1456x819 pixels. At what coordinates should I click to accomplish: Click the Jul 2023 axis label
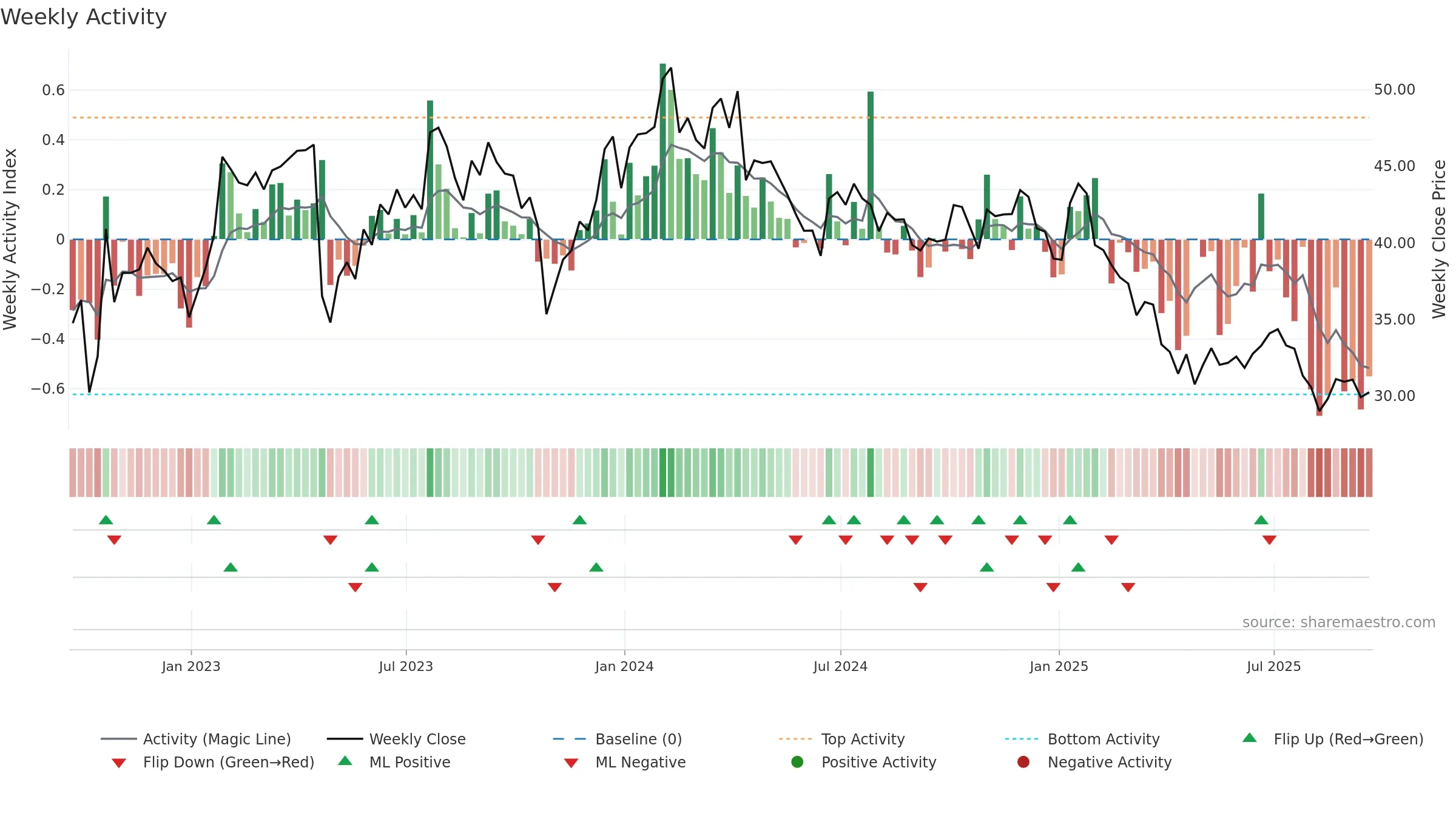(406, 666)
